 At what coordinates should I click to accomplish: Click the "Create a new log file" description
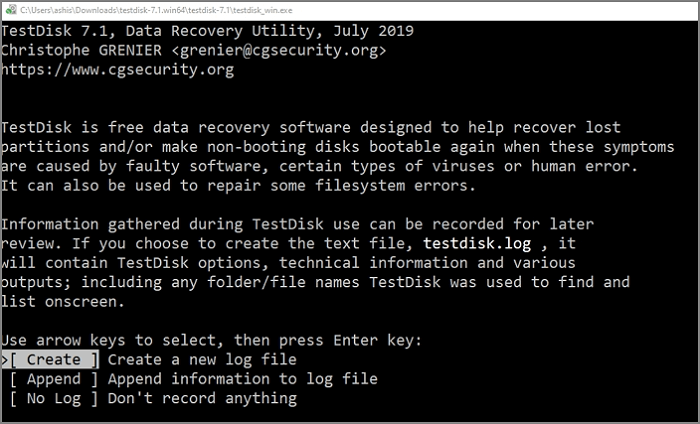[x=202, y=360]
